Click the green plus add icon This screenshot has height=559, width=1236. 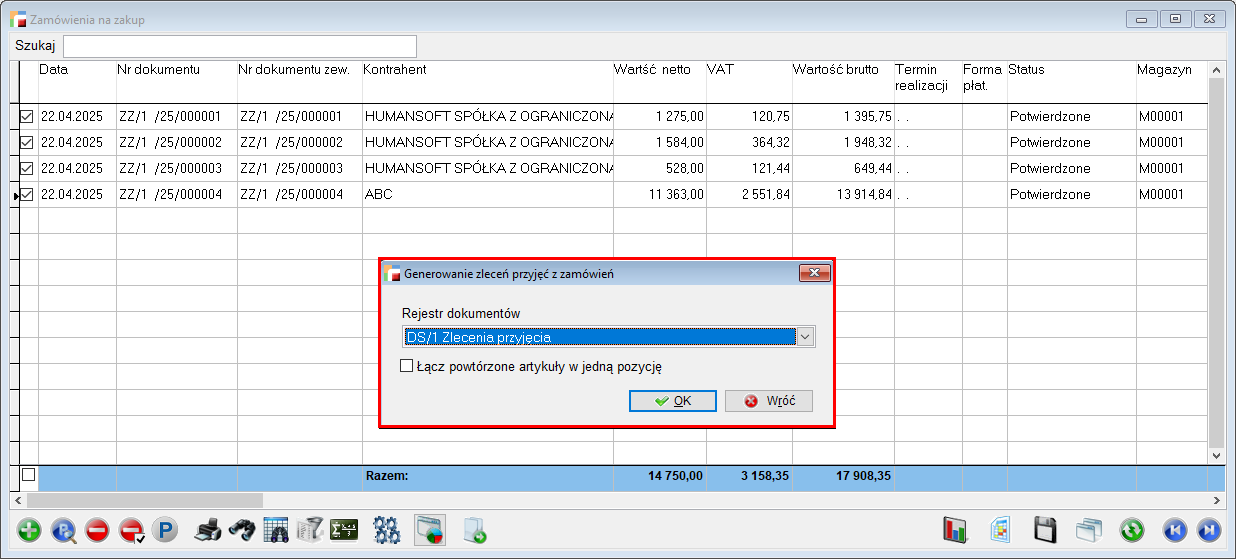(30, 530)
